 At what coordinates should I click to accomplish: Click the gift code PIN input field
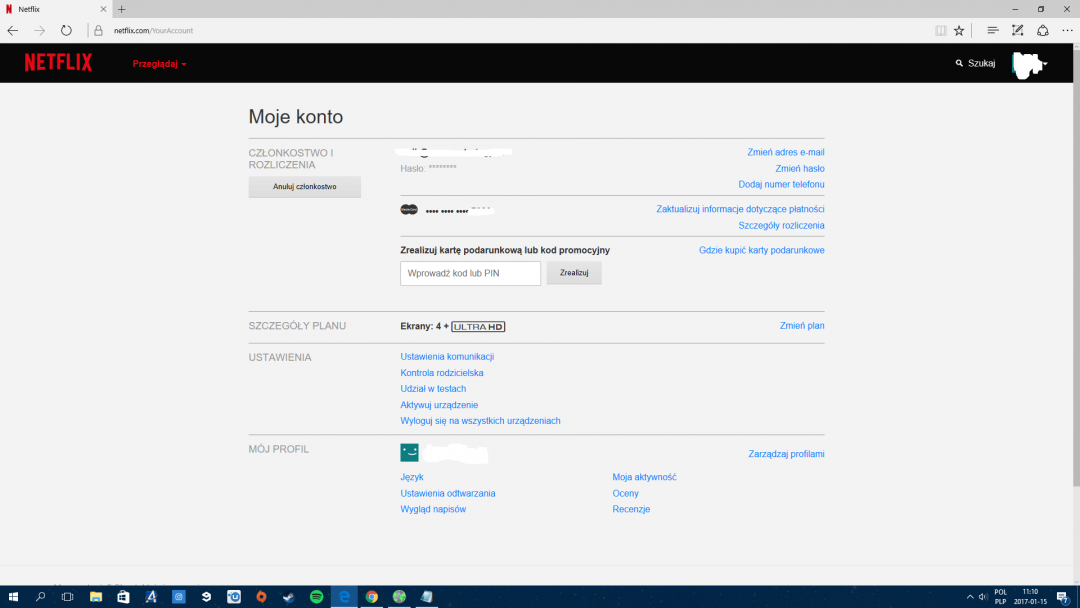pyautogui.click(x=470, y=273)
